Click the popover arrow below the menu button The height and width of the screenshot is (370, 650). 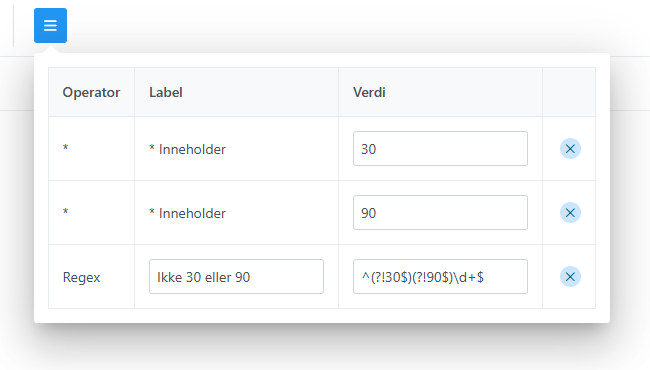point(50,49)
